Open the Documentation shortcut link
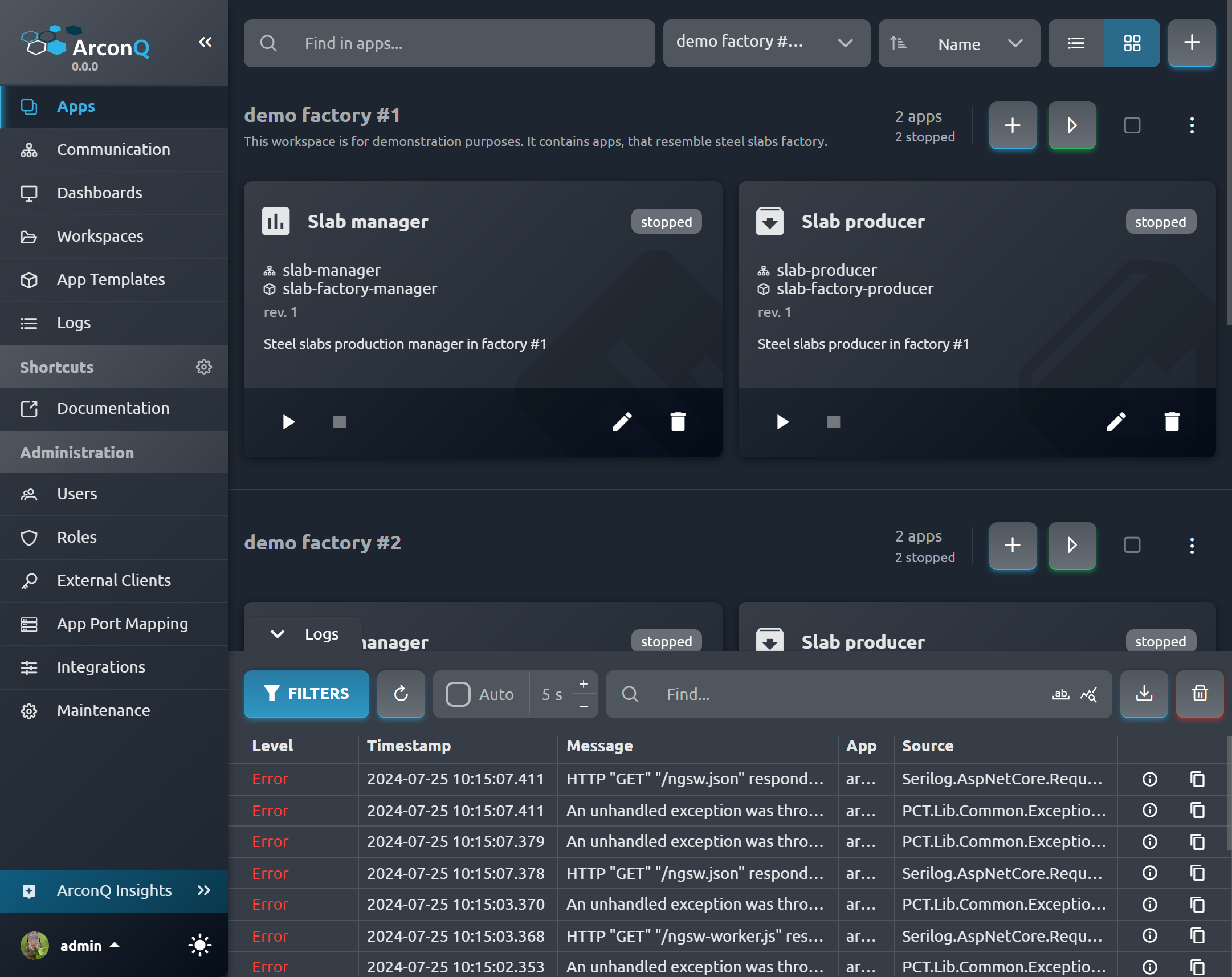Image resolution: width=1232 pixels, height=977 pixels. coord(113,408)
